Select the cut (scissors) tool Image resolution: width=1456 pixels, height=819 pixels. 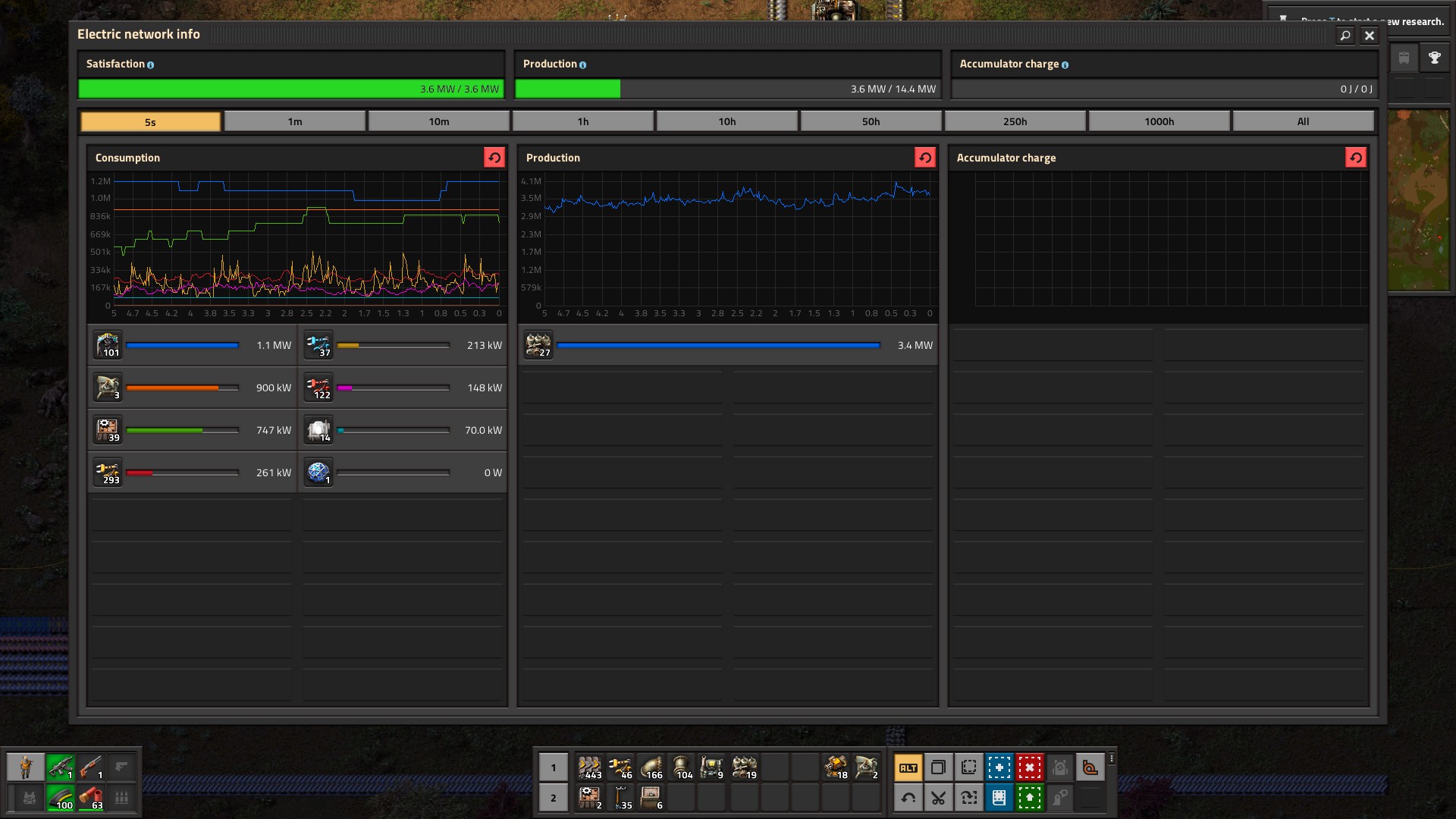[938, 798]
